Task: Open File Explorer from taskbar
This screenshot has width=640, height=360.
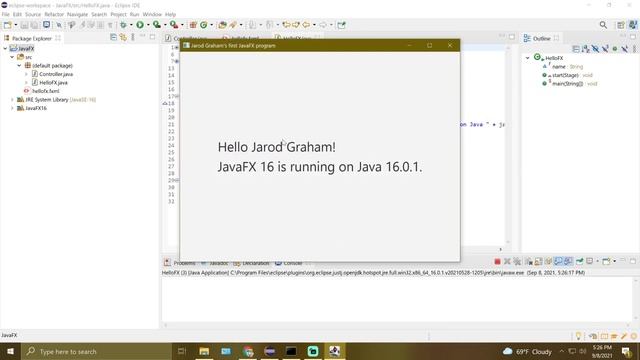Action: [204, 351]
